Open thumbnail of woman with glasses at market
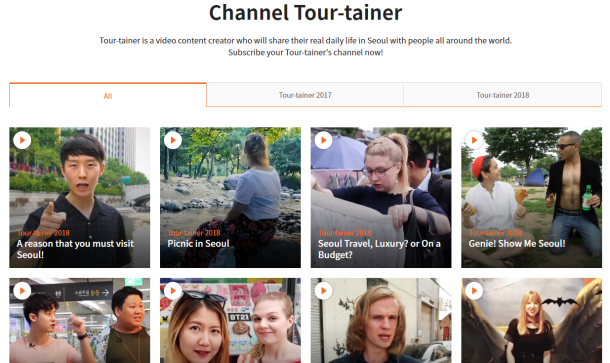Image resolution: width=610 pixels, height=363 pixels. pyautogui.click(x=381, y=197)
